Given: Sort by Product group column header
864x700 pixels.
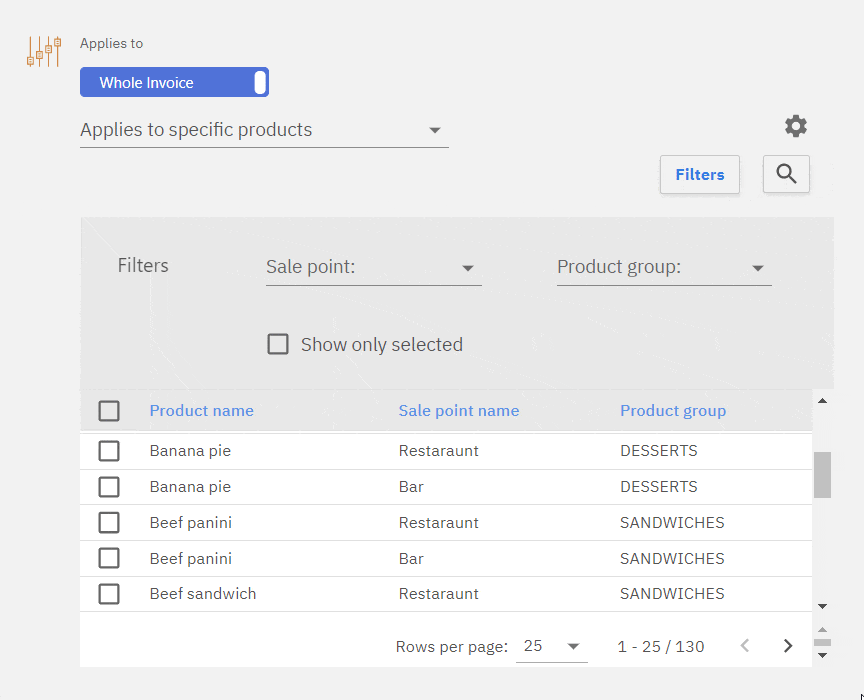Looking at the screenshot, I should [673, 411].
